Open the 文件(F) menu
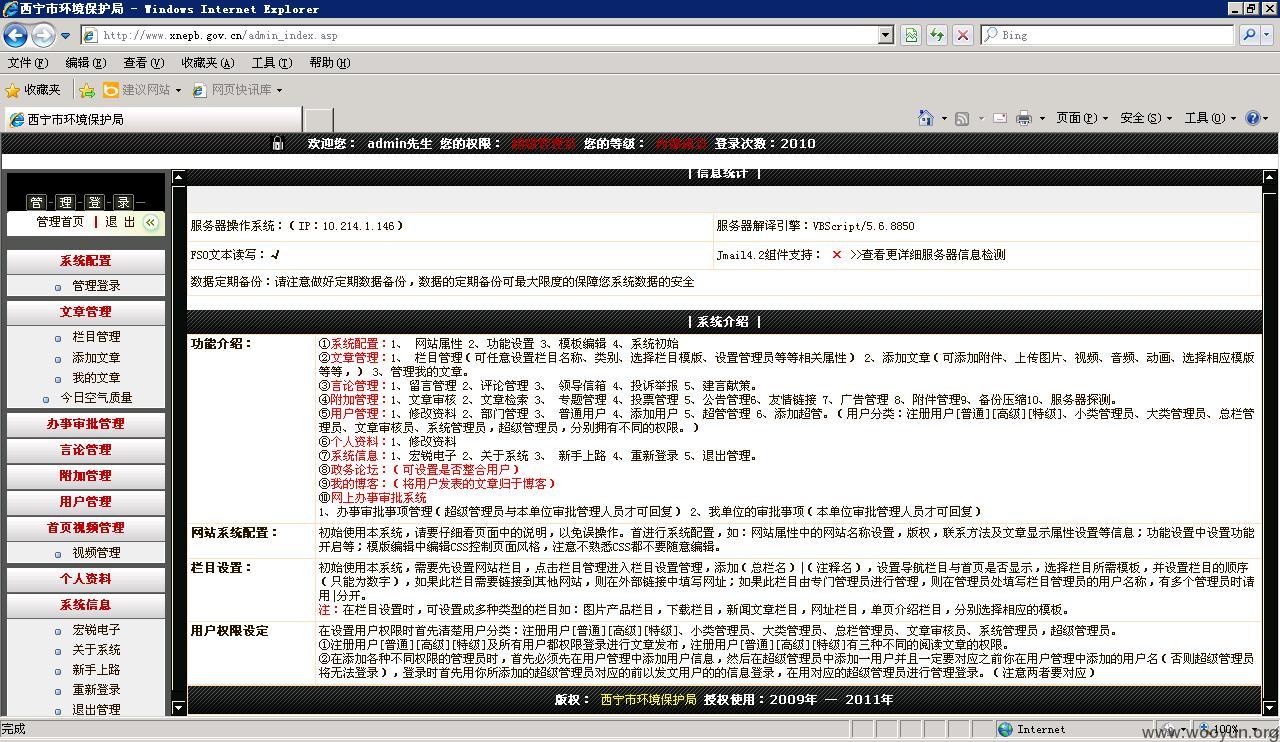The height and width of the screenshot is (742, 1280). [x=28, y=63]
